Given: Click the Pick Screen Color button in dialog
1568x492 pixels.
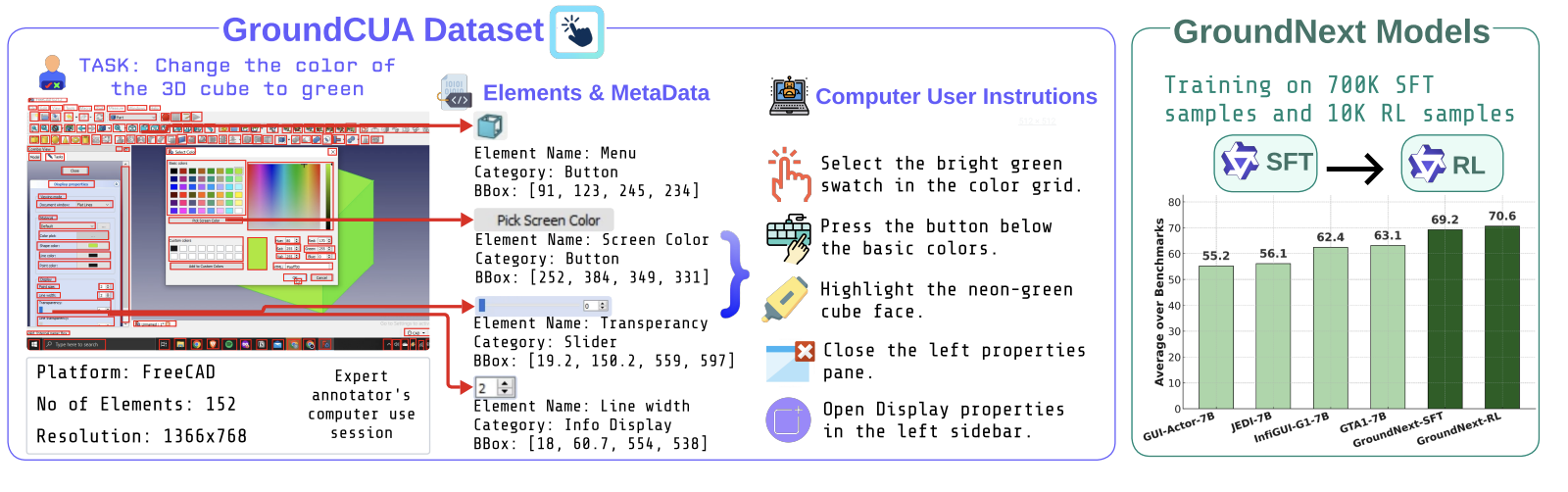Looking at the screenshot, I should tap(206, 221).
